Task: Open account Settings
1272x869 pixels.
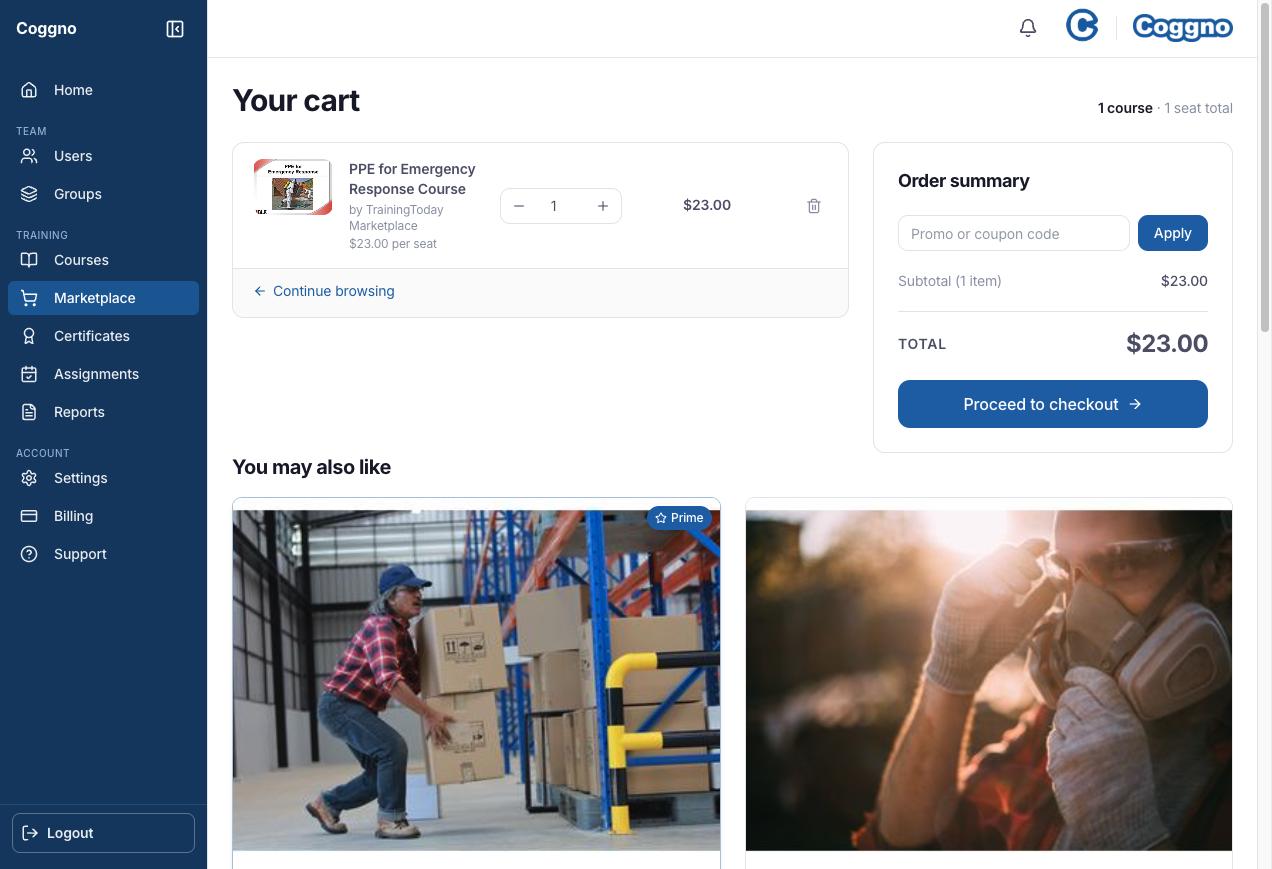Action: (103, 478)
